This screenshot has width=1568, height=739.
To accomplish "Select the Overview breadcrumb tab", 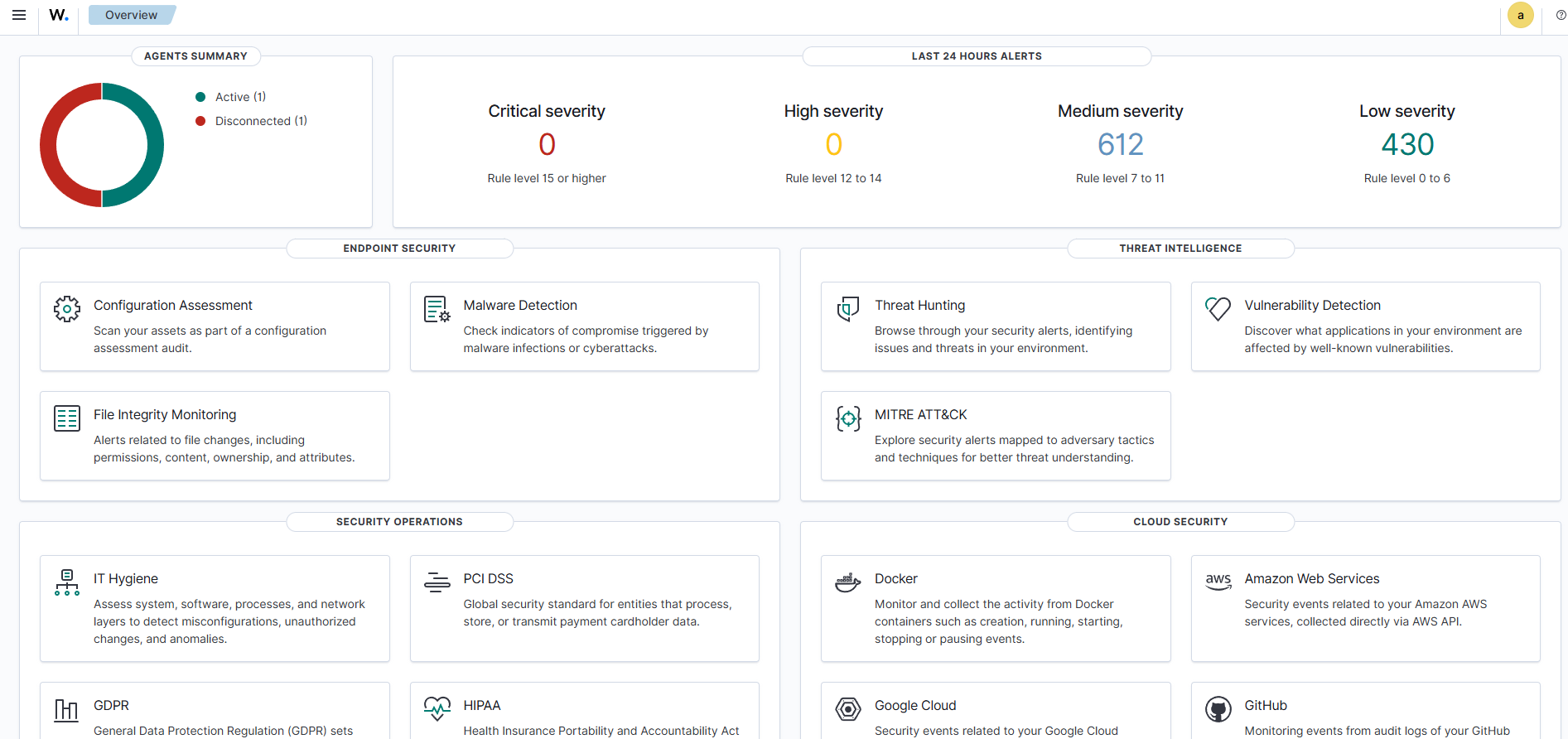I will 131,15.
